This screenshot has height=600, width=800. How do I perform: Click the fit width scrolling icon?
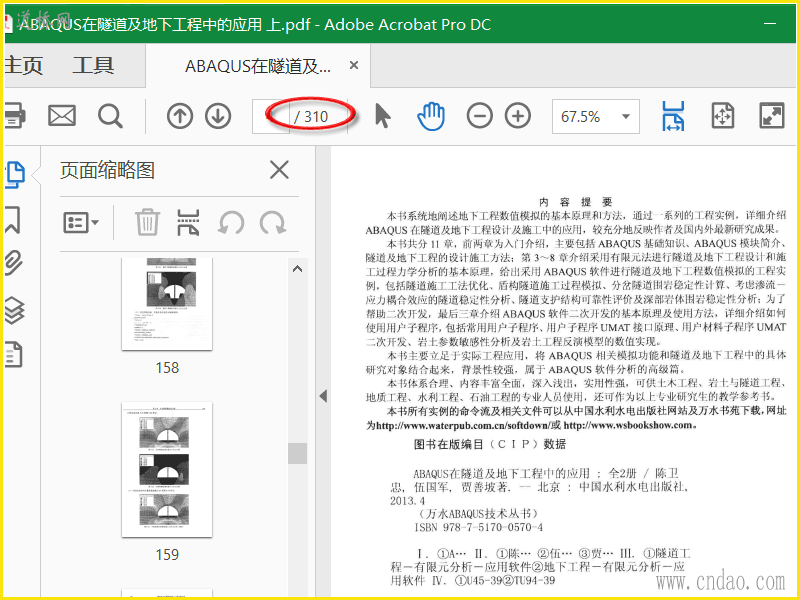pos(673,116)
